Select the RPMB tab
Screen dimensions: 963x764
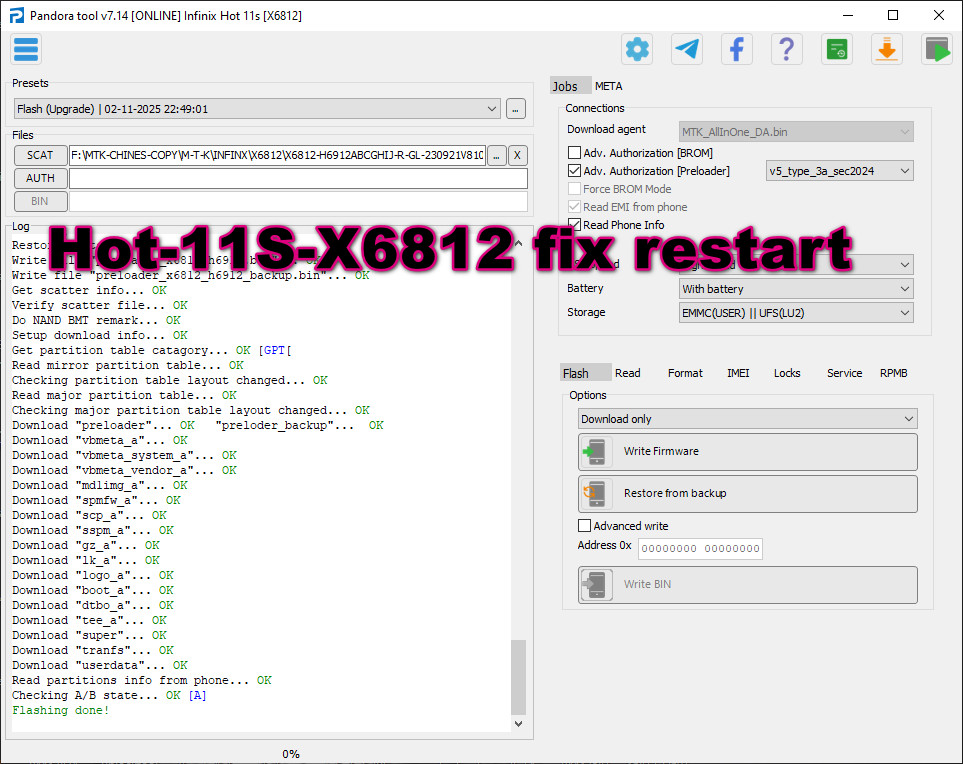[894, 373]
